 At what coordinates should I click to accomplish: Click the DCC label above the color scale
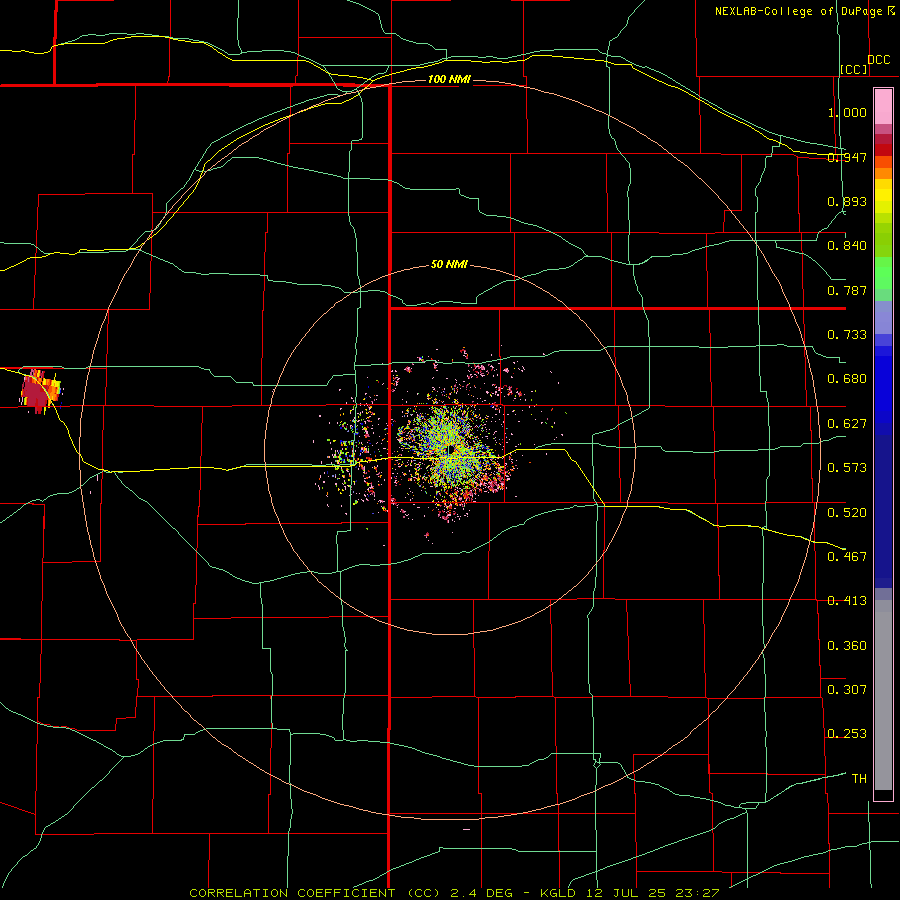point(879,60)
